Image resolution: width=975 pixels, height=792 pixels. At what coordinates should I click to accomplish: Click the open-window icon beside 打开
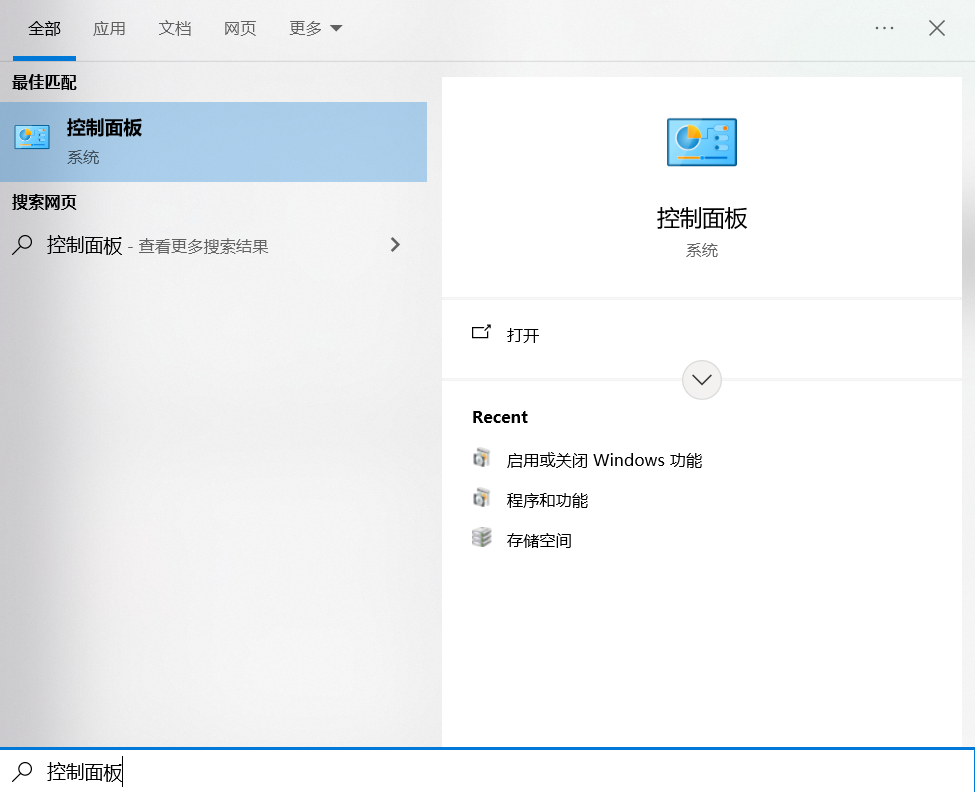[x=481, y=332]
